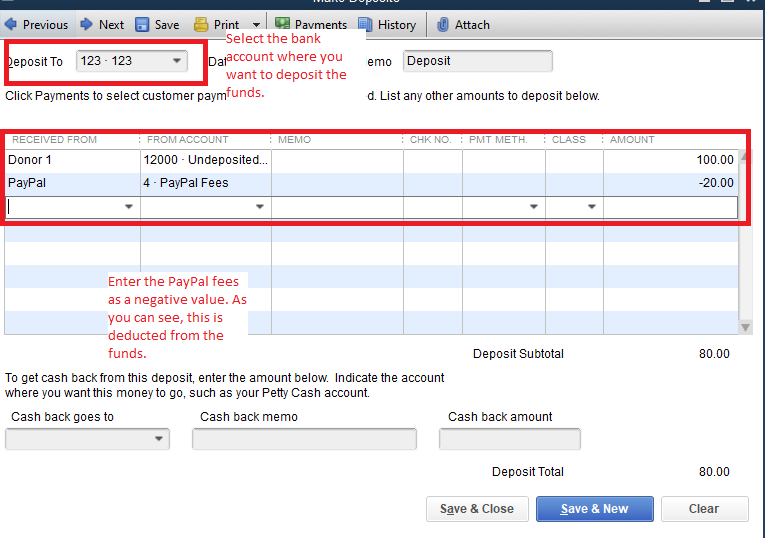765x538 pixels.
Task: Click the Payments money icon
Action: point(282,23)
